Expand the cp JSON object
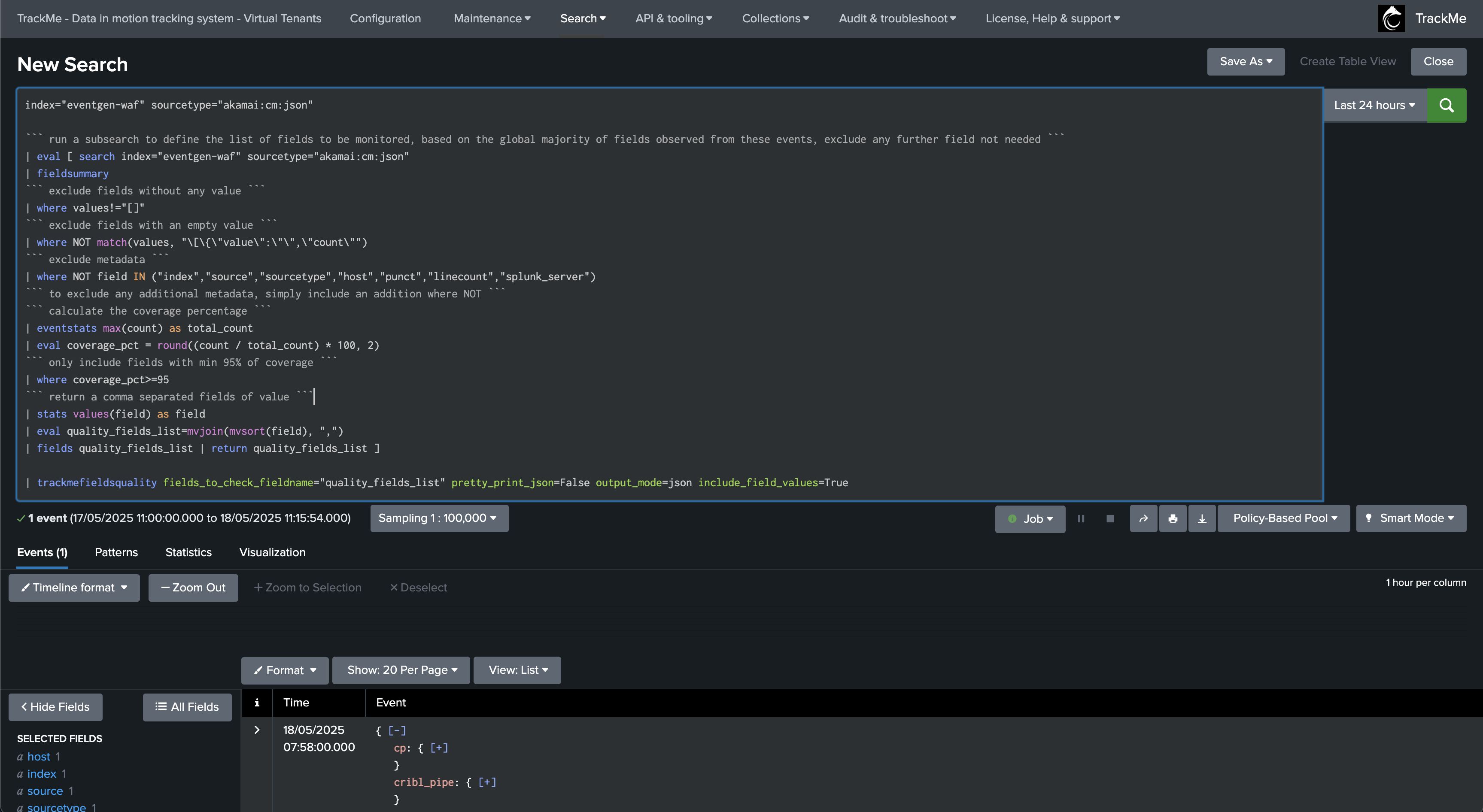Screen dimensions: 1483x812 [439, 748]
